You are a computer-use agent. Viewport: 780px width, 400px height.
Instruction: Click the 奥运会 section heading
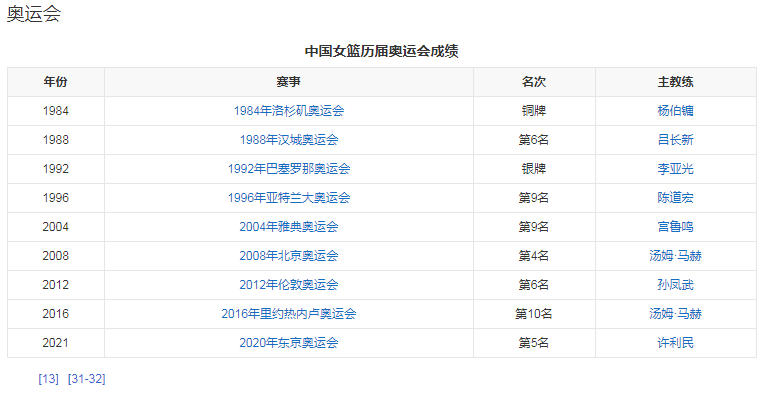[x=34, y=13]
